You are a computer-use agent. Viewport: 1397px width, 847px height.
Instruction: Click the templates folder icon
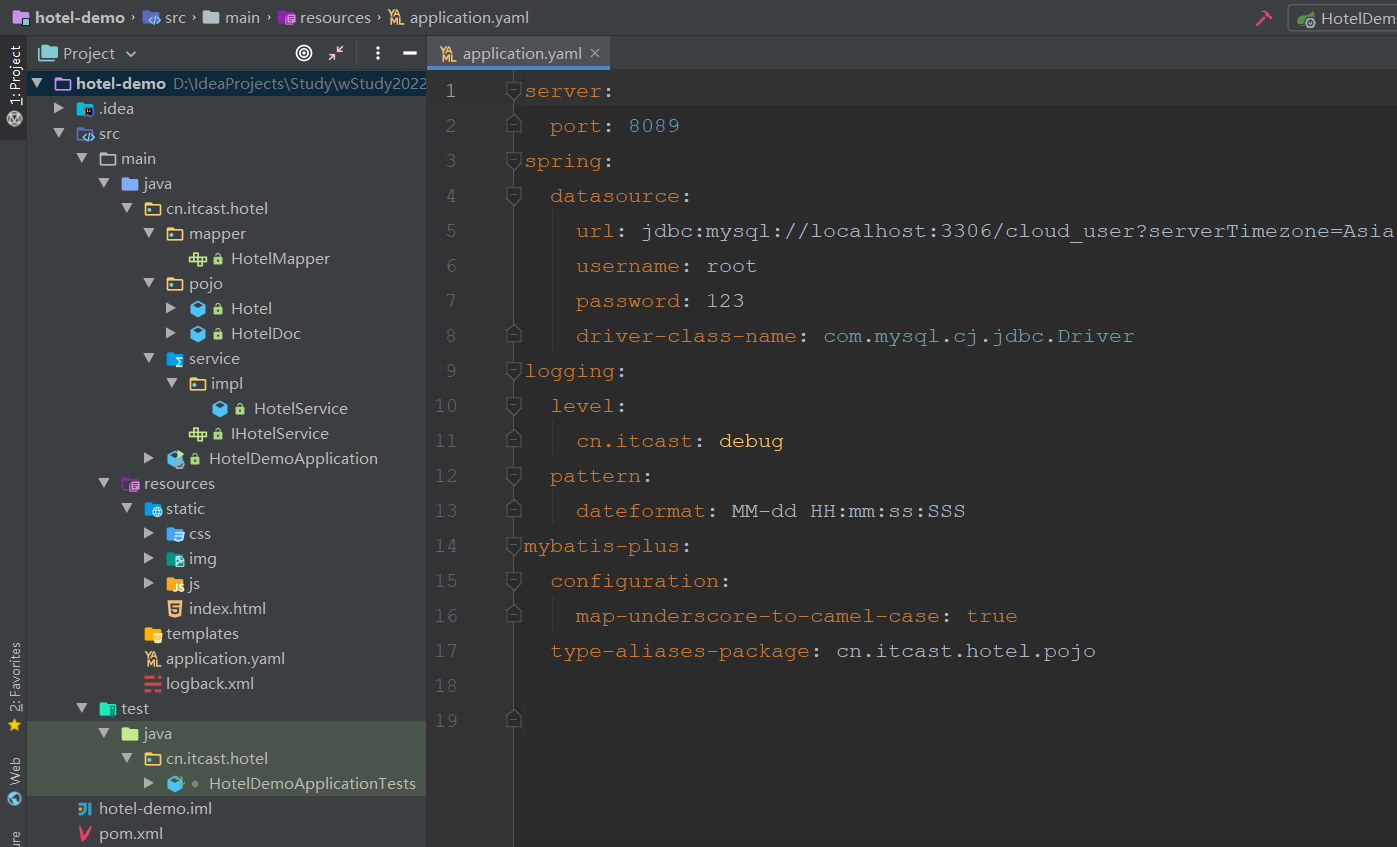[x=153, y=633]
